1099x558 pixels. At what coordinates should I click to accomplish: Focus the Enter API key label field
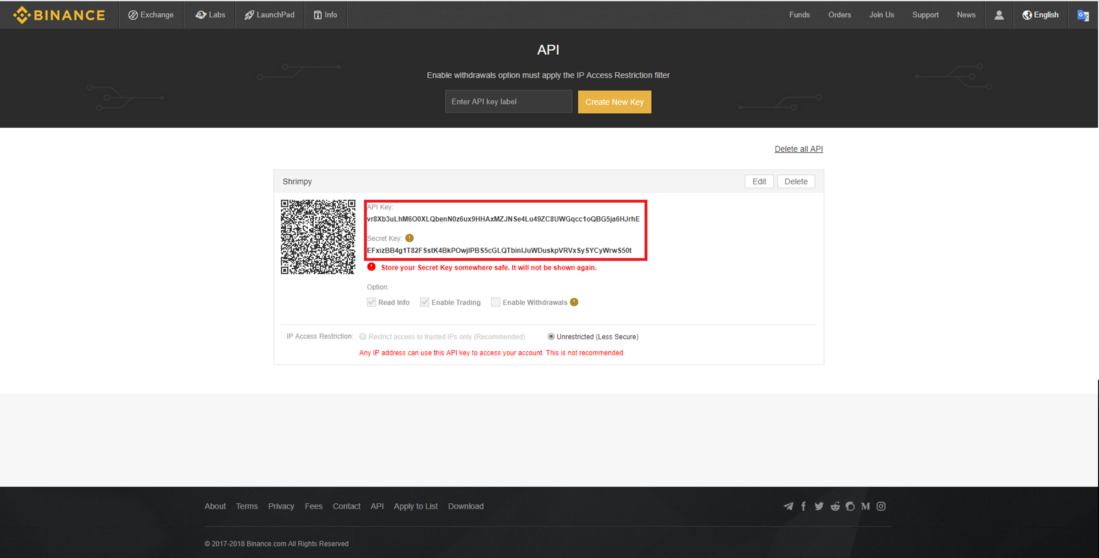508,102
